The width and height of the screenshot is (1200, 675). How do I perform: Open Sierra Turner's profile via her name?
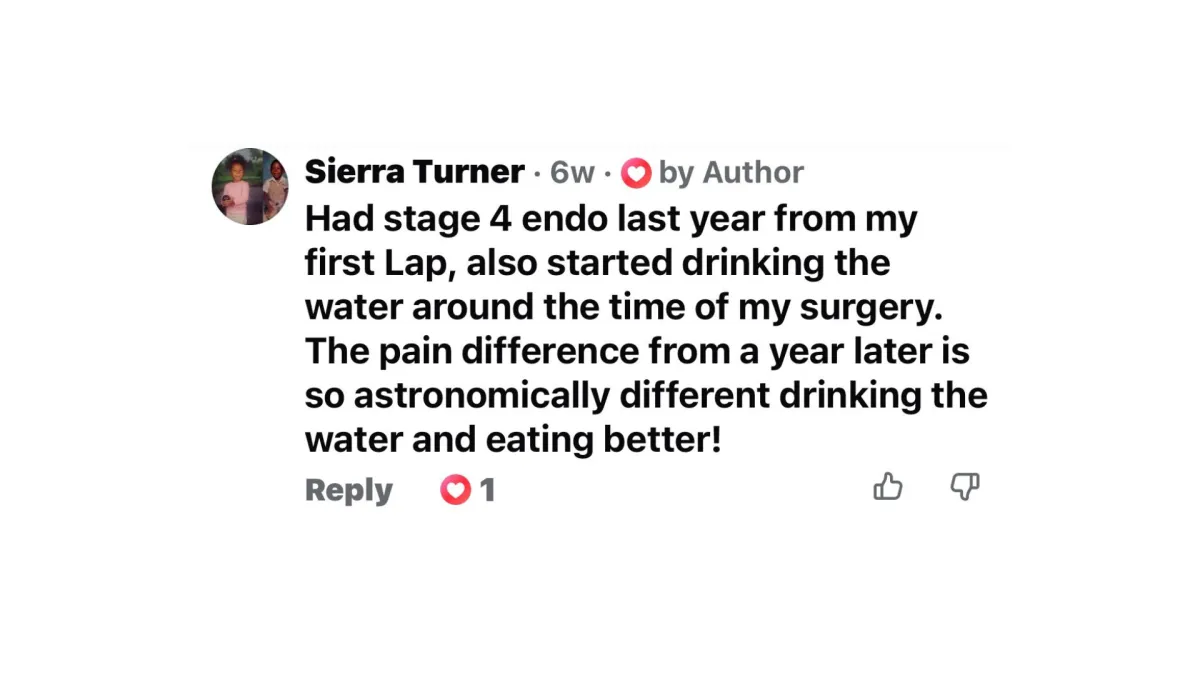tap(414, 172)
